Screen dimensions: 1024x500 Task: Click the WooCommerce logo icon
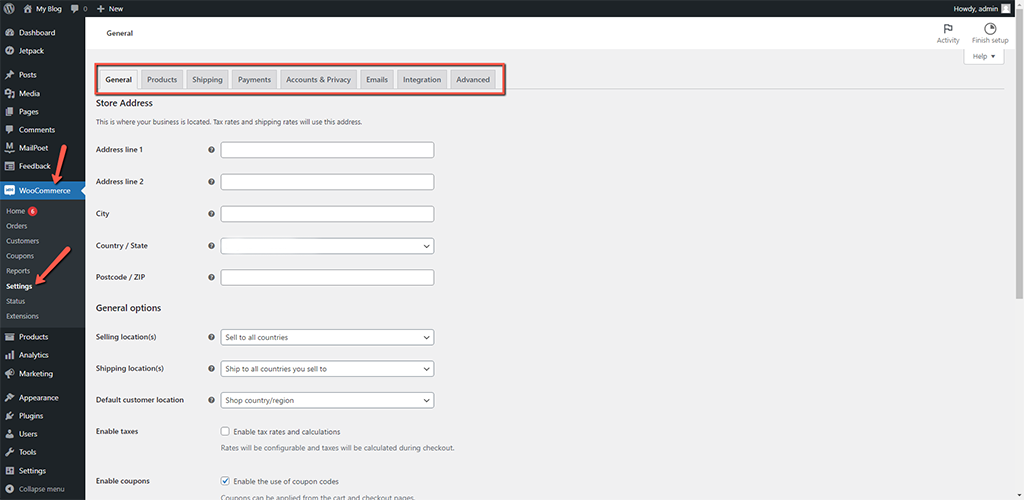point(10,191)
